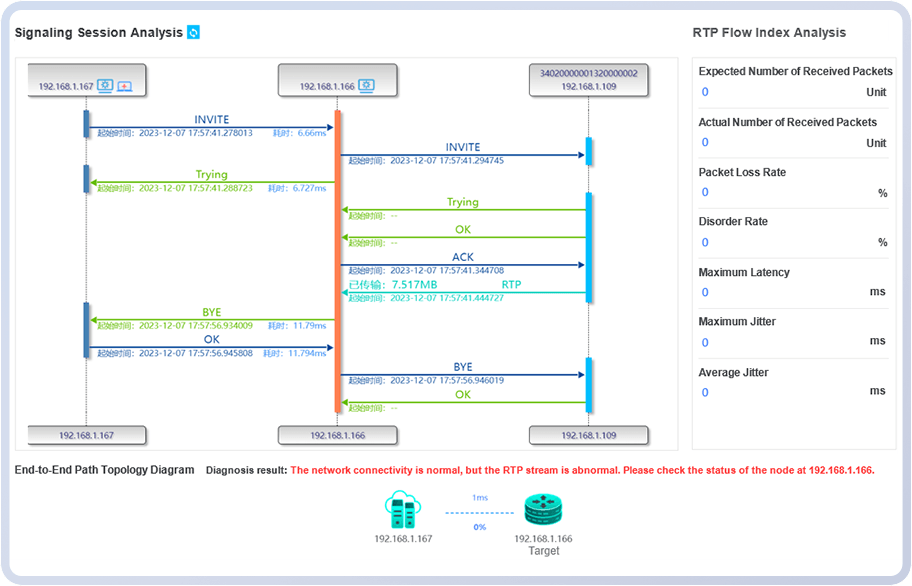Select the Packet Loss Rate value
Image resolution: width=912 pixels, height=586 pixels.
705,192
